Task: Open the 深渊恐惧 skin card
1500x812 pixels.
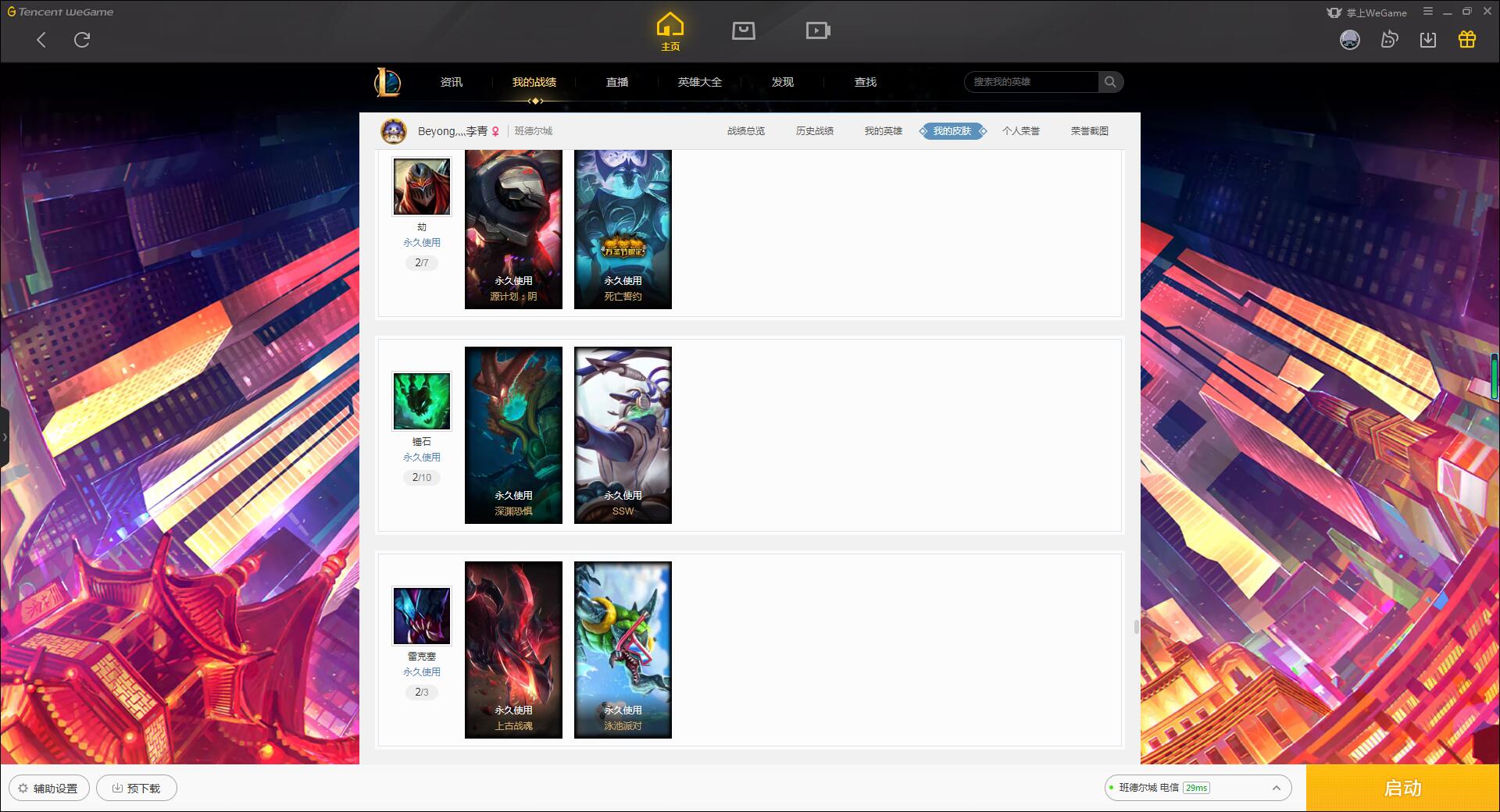Action: 513,435
